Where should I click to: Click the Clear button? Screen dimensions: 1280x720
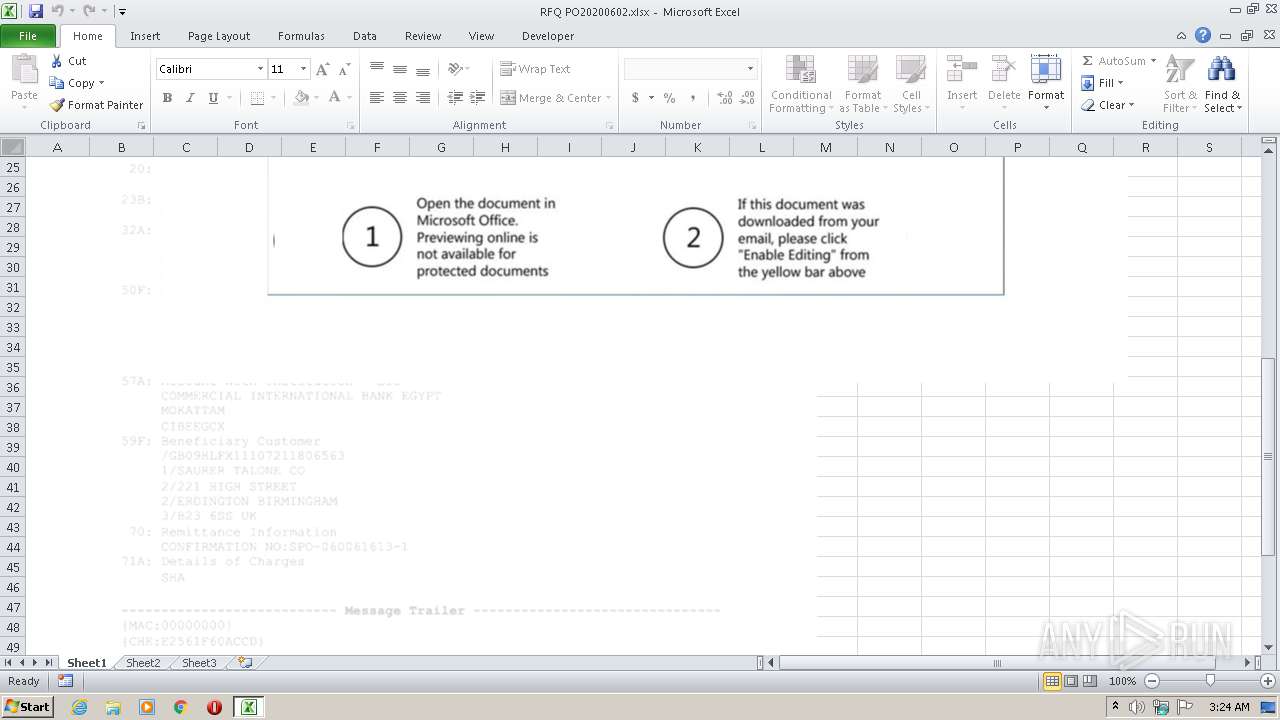1108,105
